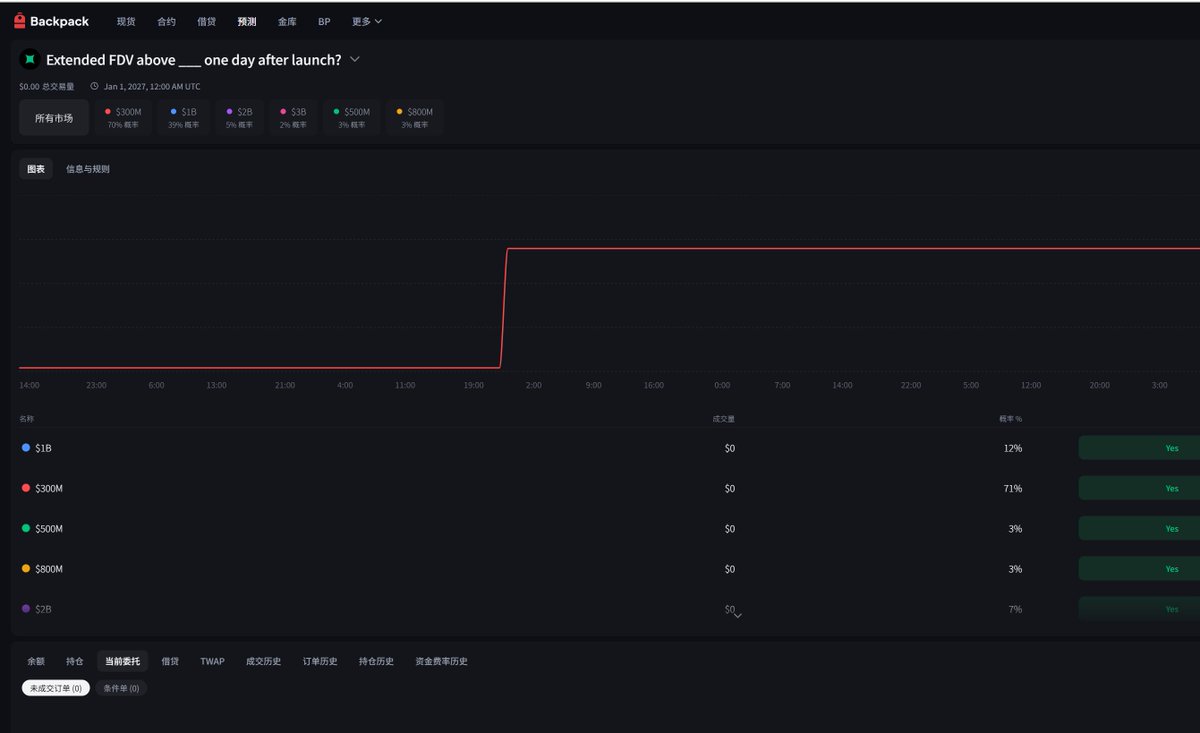Open the 金库 vault menu item
This screenshot has width=1200, height=733.
pos(287,21)
